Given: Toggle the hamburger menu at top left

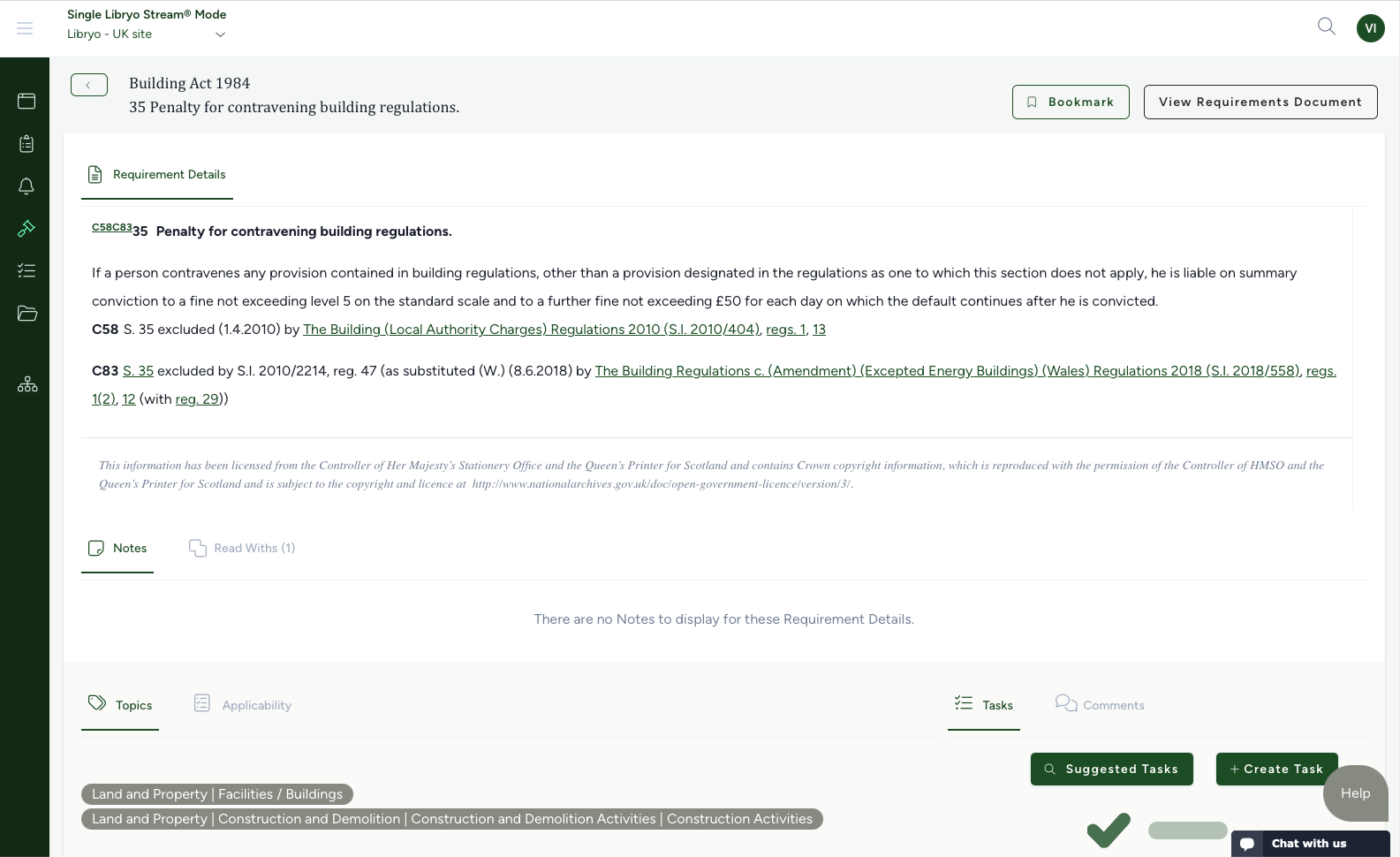Looking at the screenshot, I should pos(25,27).
